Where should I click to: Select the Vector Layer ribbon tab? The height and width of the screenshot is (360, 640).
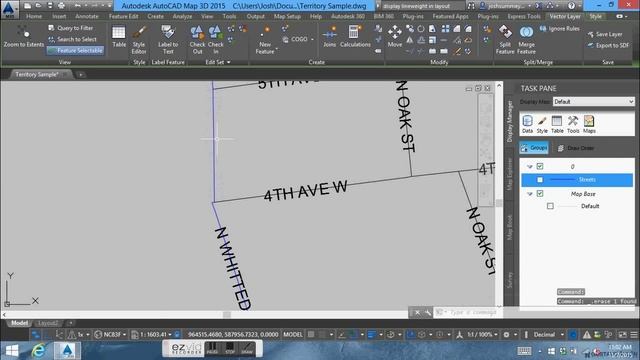(565, 16)
